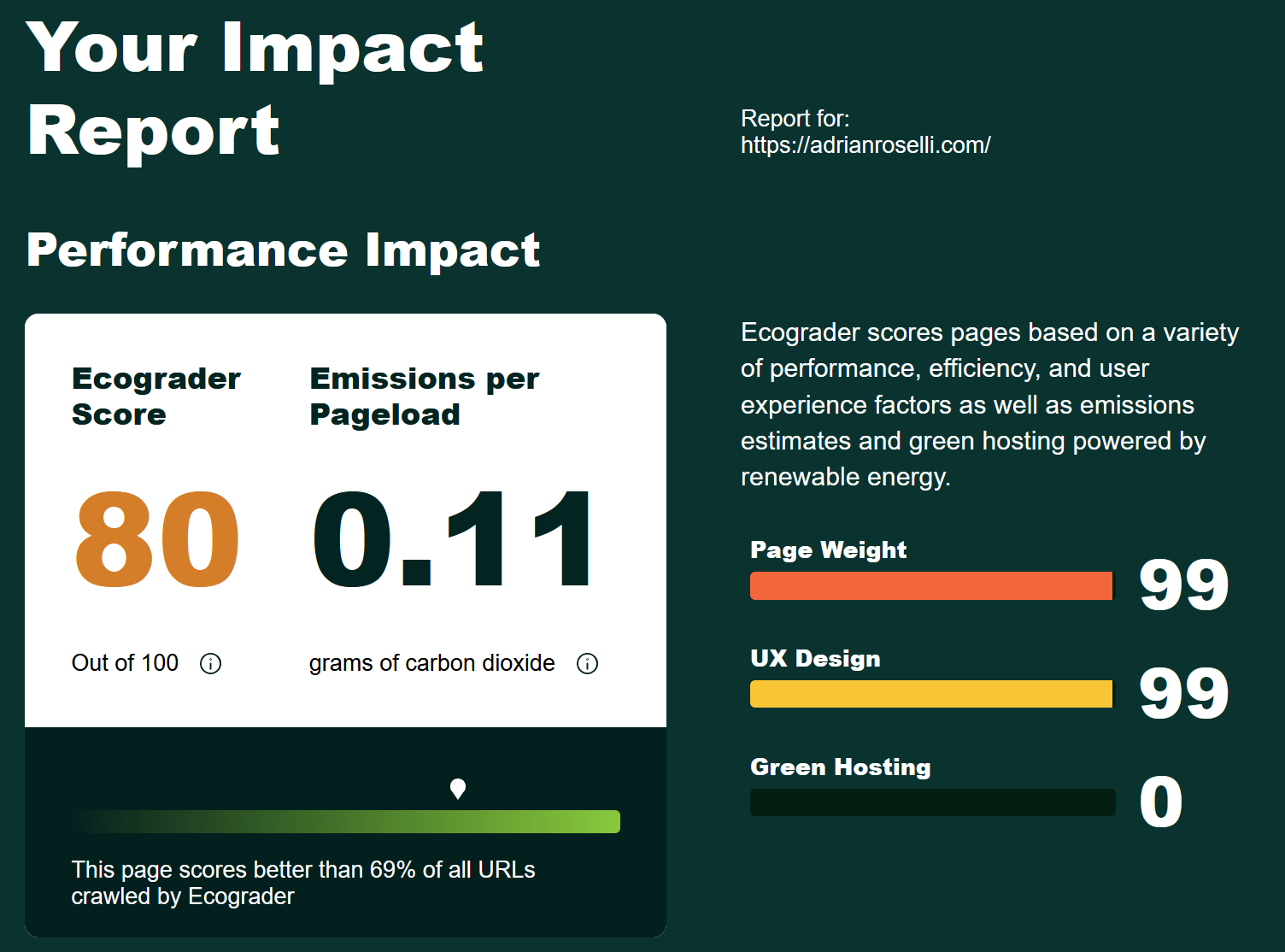
Task: Click the Page Weight score of 99
Action: coord(1183,585)
